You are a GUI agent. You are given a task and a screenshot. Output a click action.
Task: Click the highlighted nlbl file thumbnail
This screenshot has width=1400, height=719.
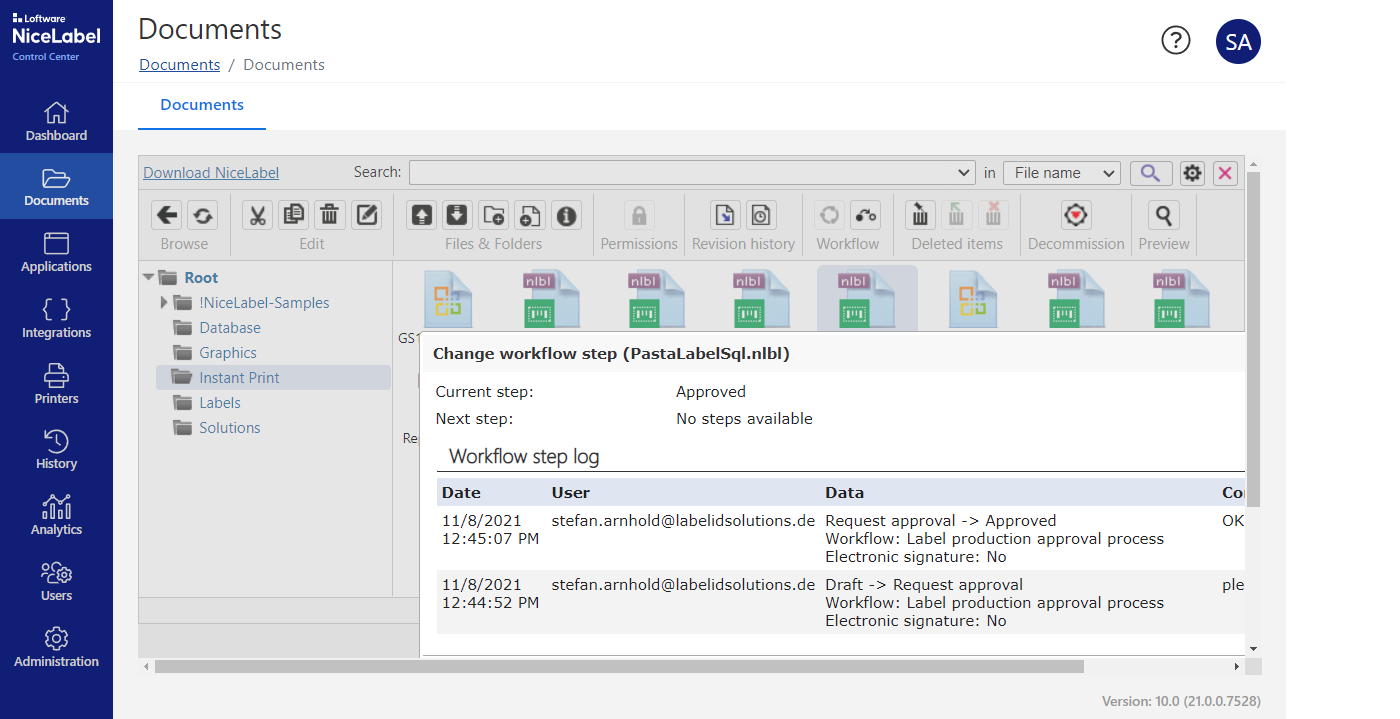[x=867, y=298]
